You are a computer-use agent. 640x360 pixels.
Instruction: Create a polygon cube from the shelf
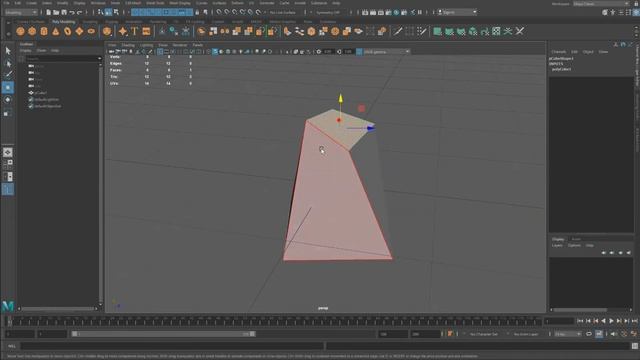32,31
